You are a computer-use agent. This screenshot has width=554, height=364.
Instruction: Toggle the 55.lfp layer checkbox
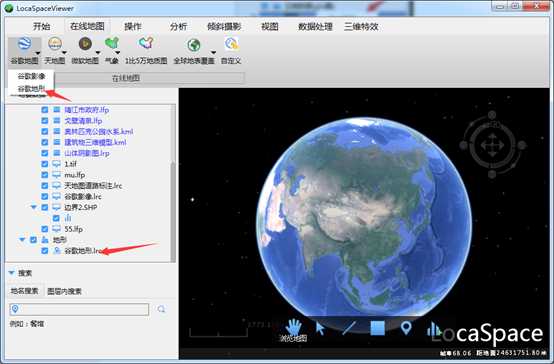45,229
